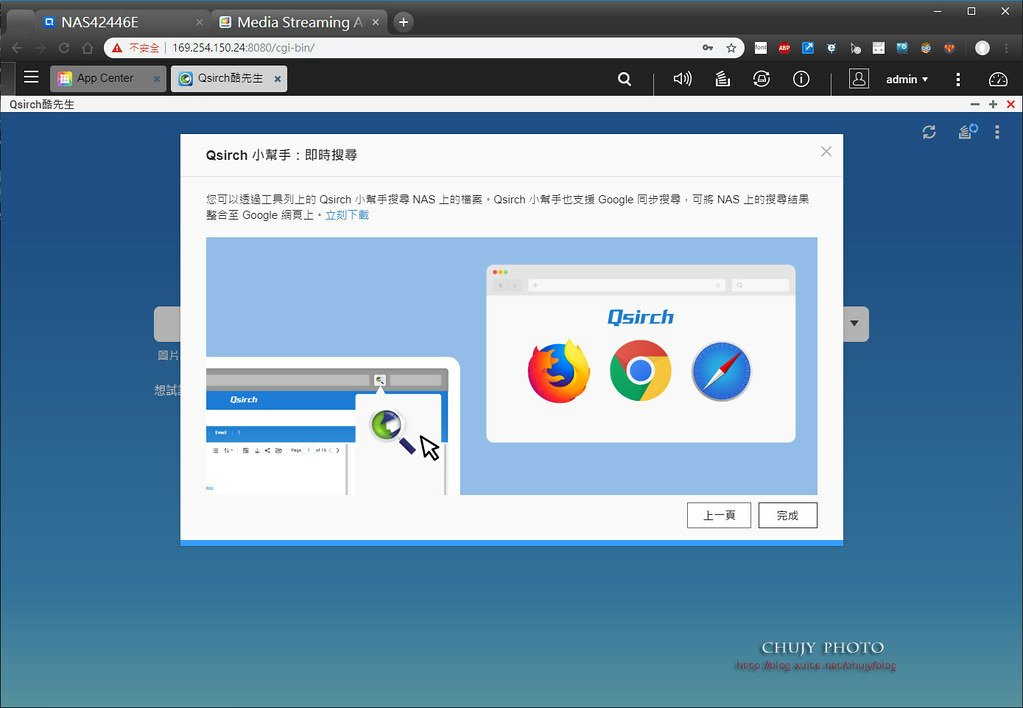Click the Qsirch logo in illustration
The image size is (1023, 708).
(640, 317)
